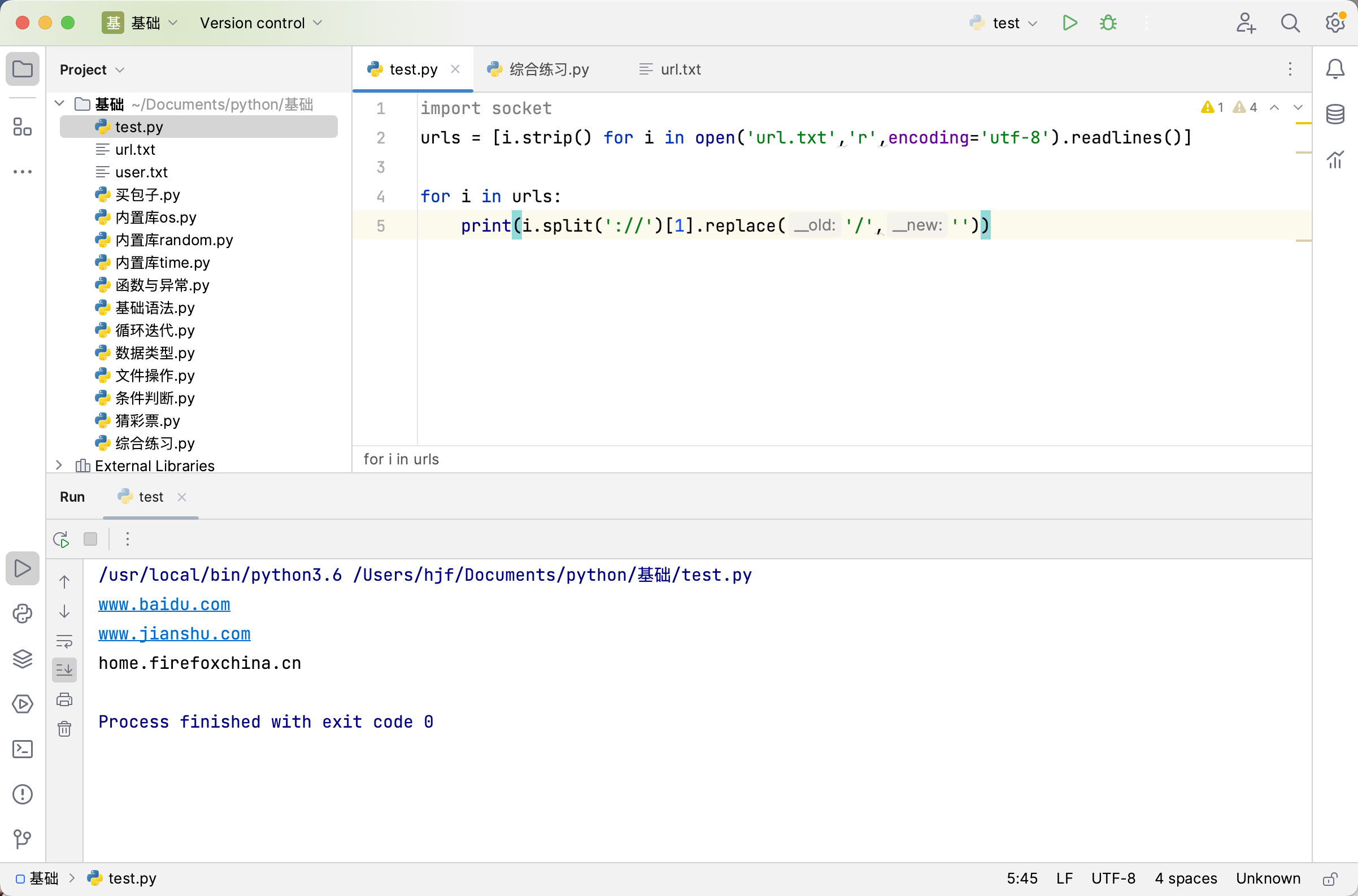This screenshot has height=896, width=1358.
Task: Collapse the 基础 root folder
Action: tap(59, 103)
